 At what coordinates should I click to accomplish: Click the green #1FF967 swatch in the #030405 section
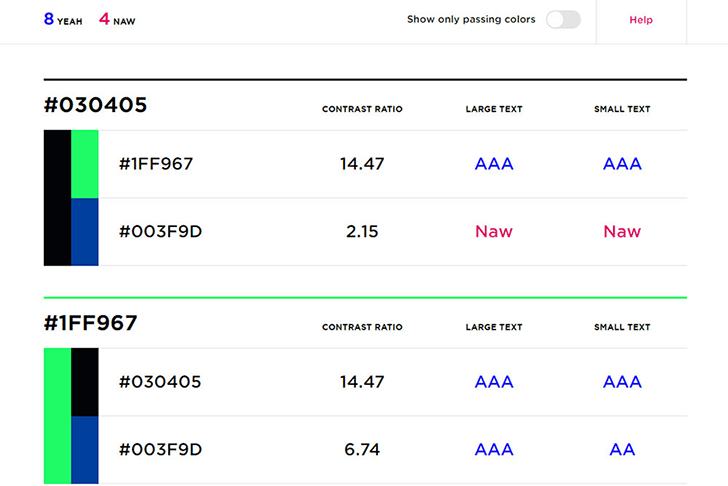[85, 164]
